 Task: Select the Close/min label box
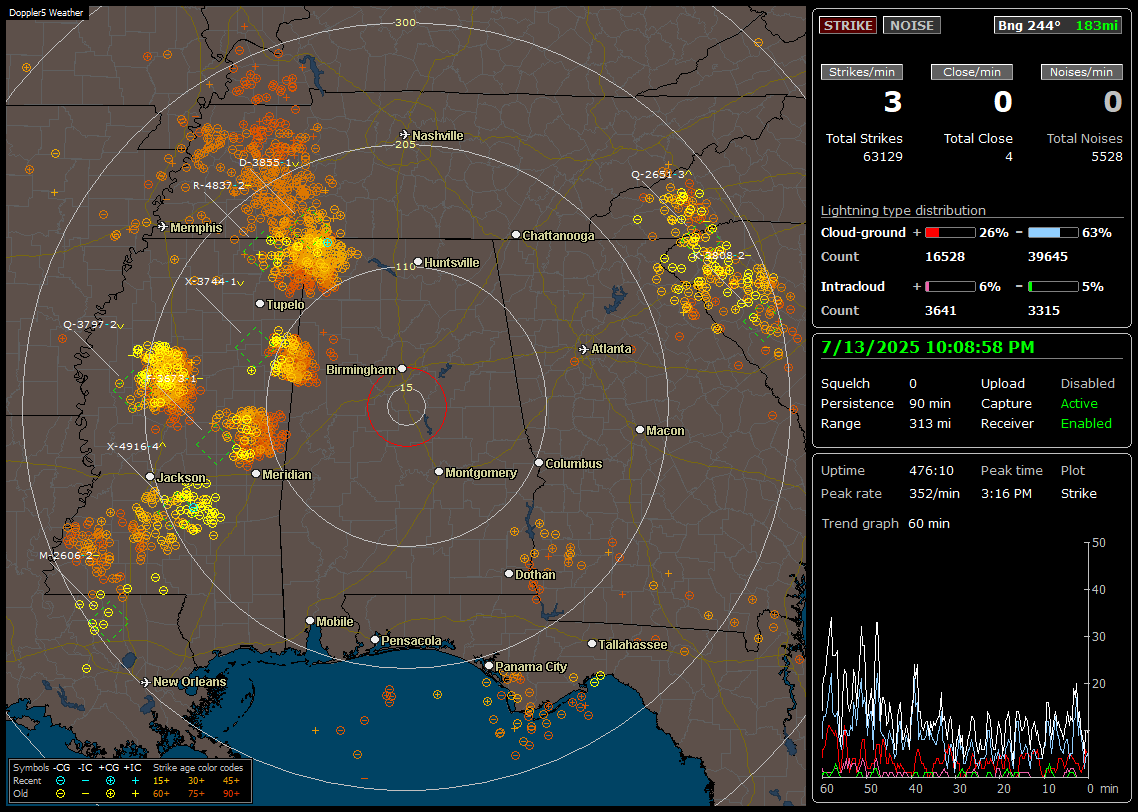click(x=972, y=72)
